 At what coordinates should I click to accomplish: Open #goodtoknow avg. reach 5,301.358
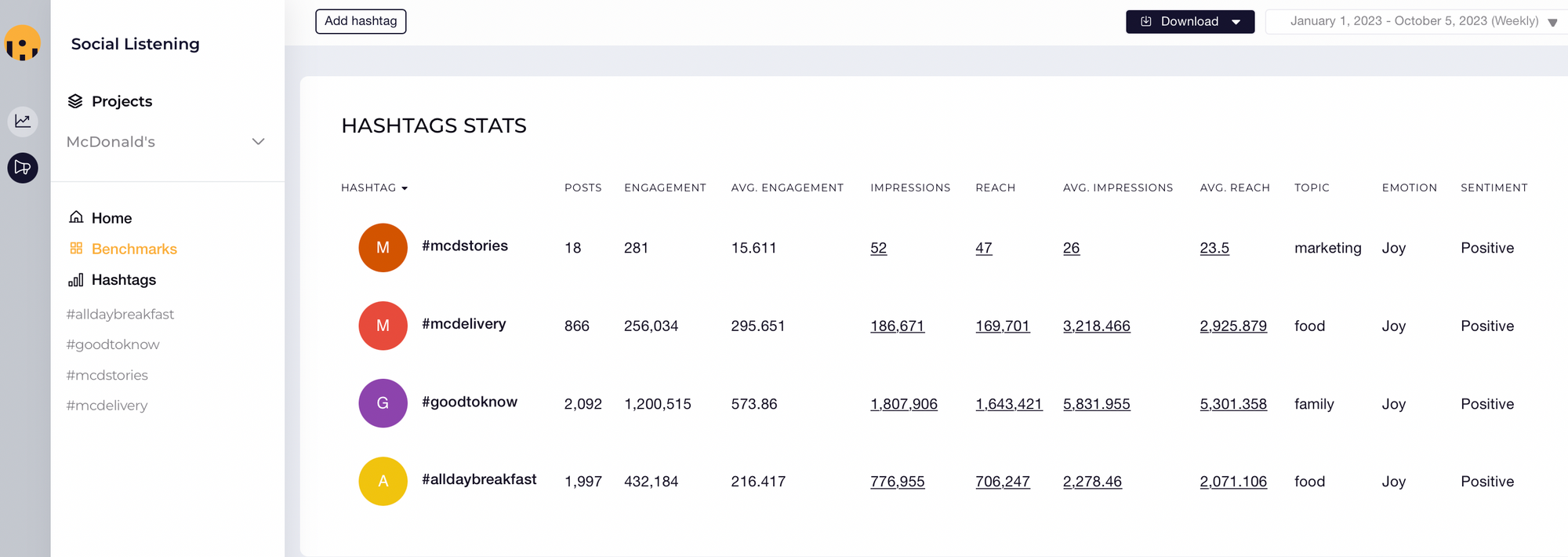coord(1233,404)
